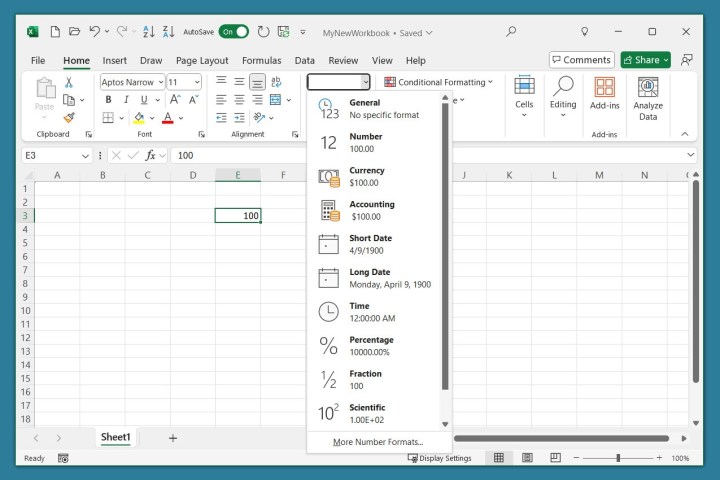Click the Add-ins icon in ribbon
This screenshot has height=480, width=720.
point(604,94)
